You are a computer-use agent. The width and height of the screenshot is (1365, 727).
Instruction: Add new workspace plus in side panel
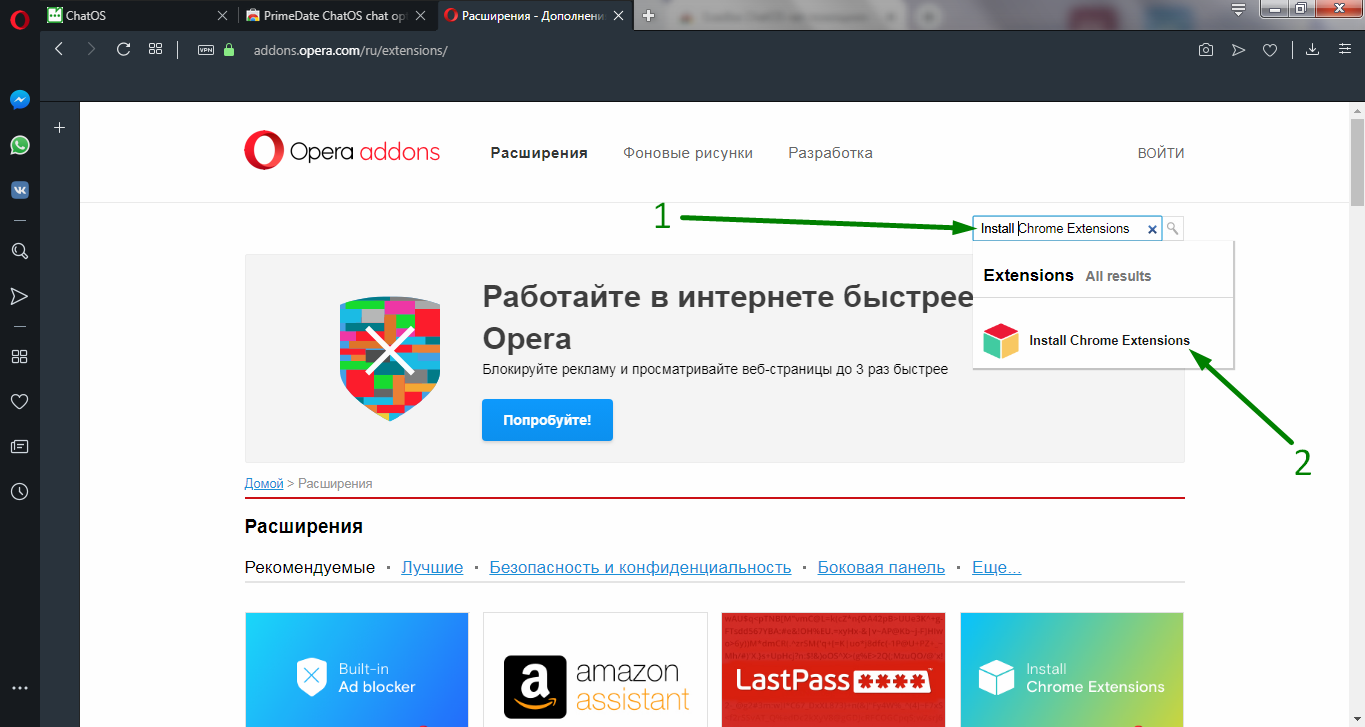(59, 127)
